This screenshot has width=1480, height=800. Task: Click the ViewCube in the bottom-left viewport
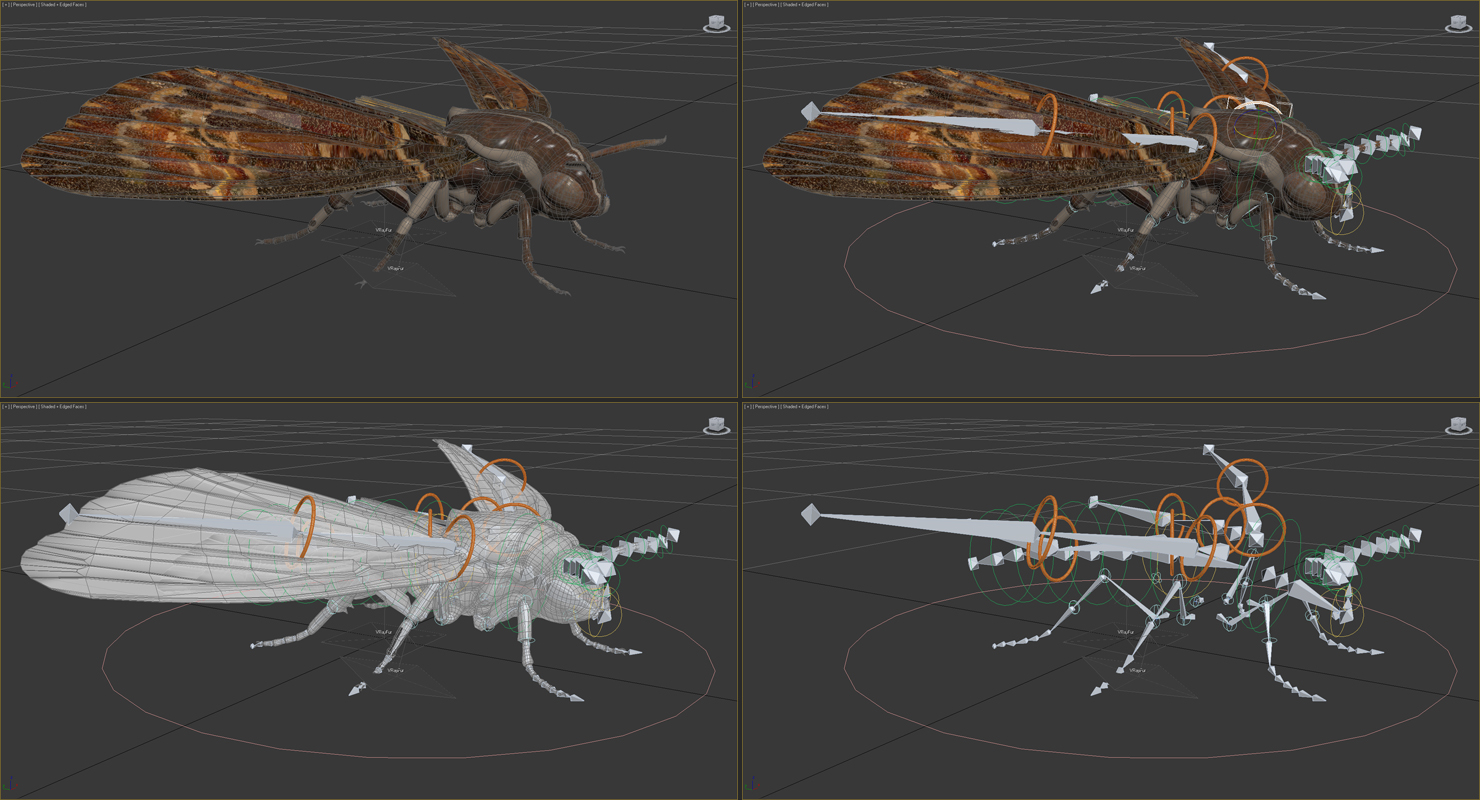717,425
